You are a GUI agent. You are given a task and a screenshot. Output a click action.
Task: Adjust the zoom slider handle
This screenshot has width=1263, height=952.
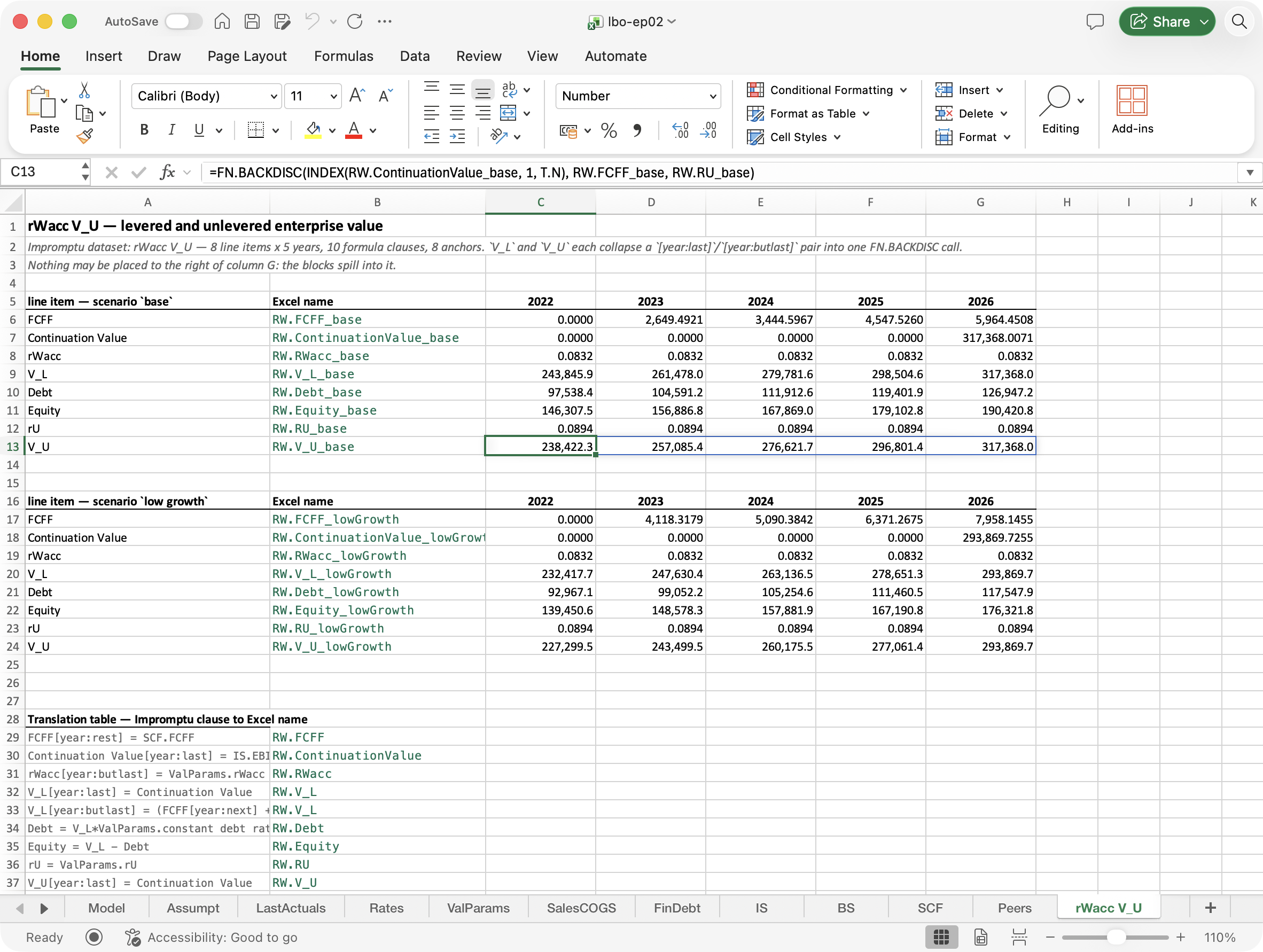pyautogui.click(x=1116, y=937)
